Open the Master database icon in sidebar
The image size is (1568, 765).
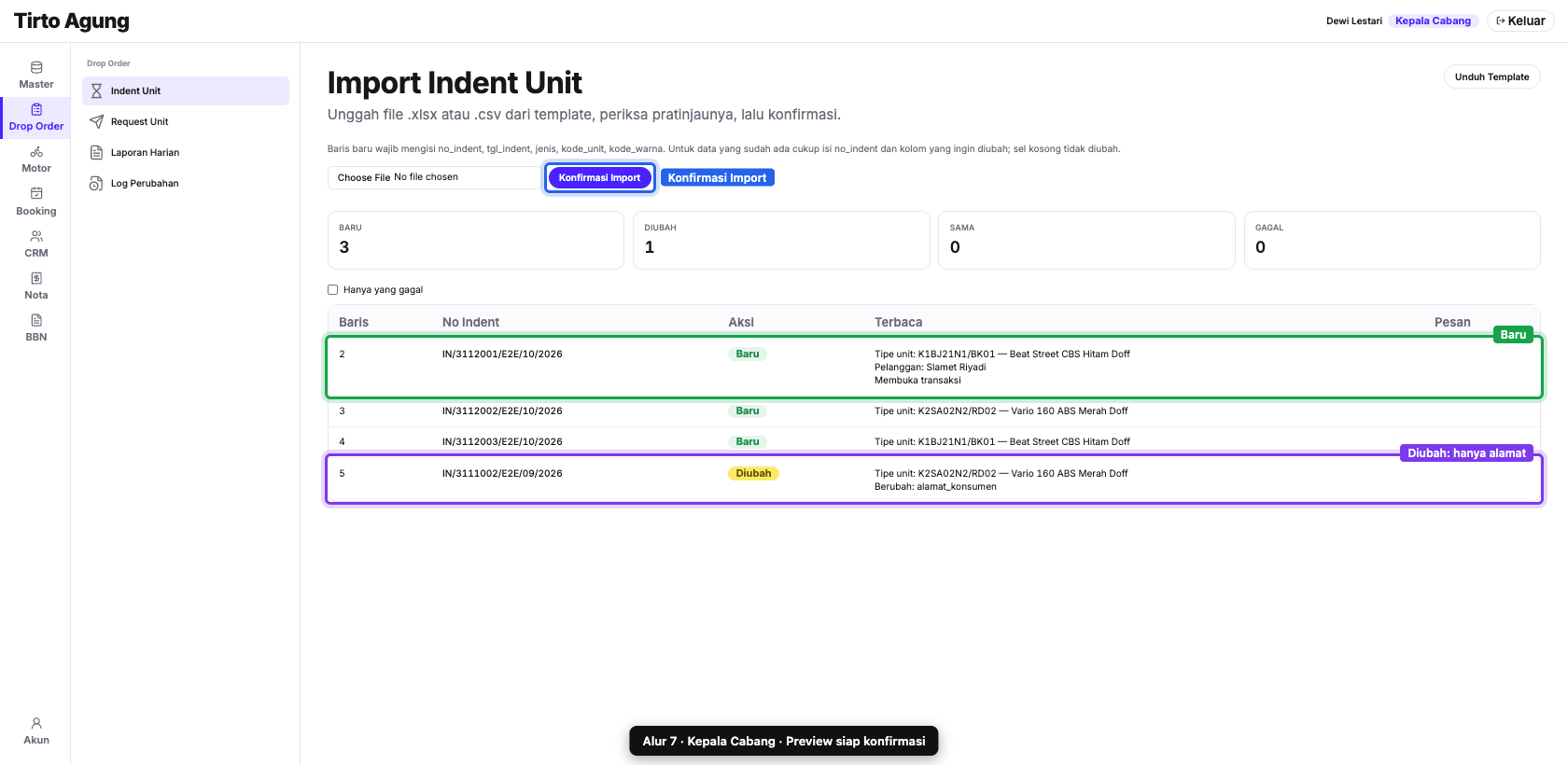(x=36, y=67)
